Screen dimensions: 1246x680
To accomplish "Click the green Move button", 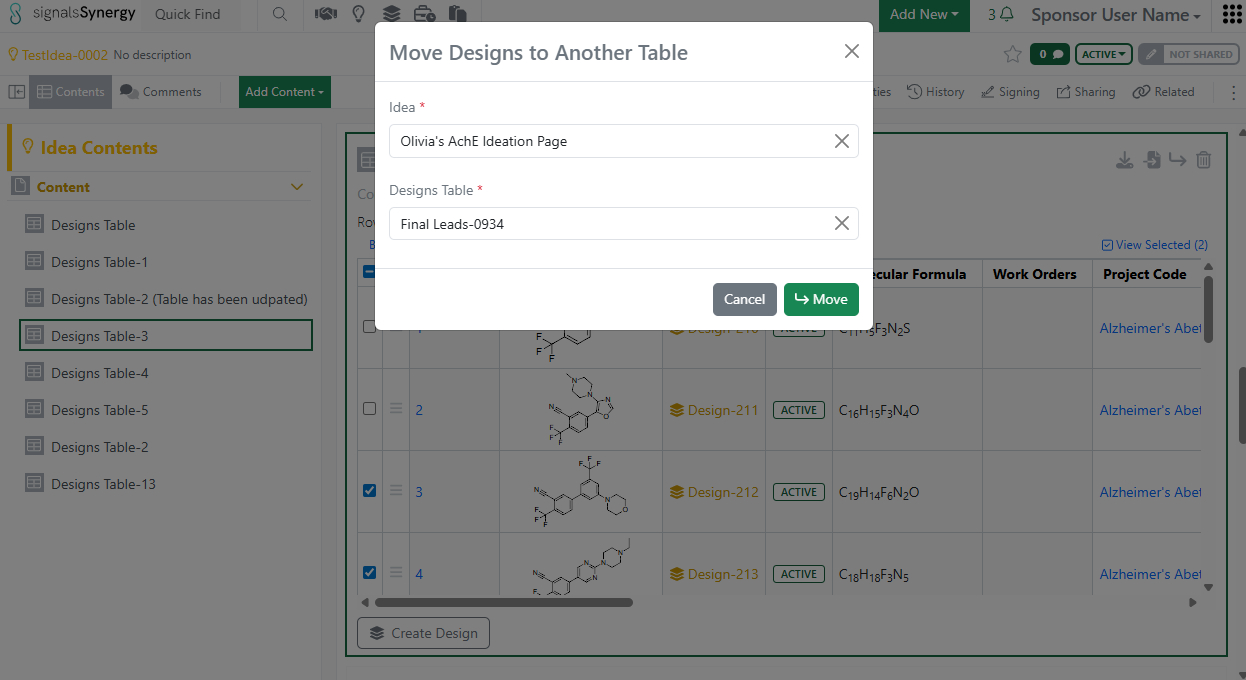I will (820, 299).
